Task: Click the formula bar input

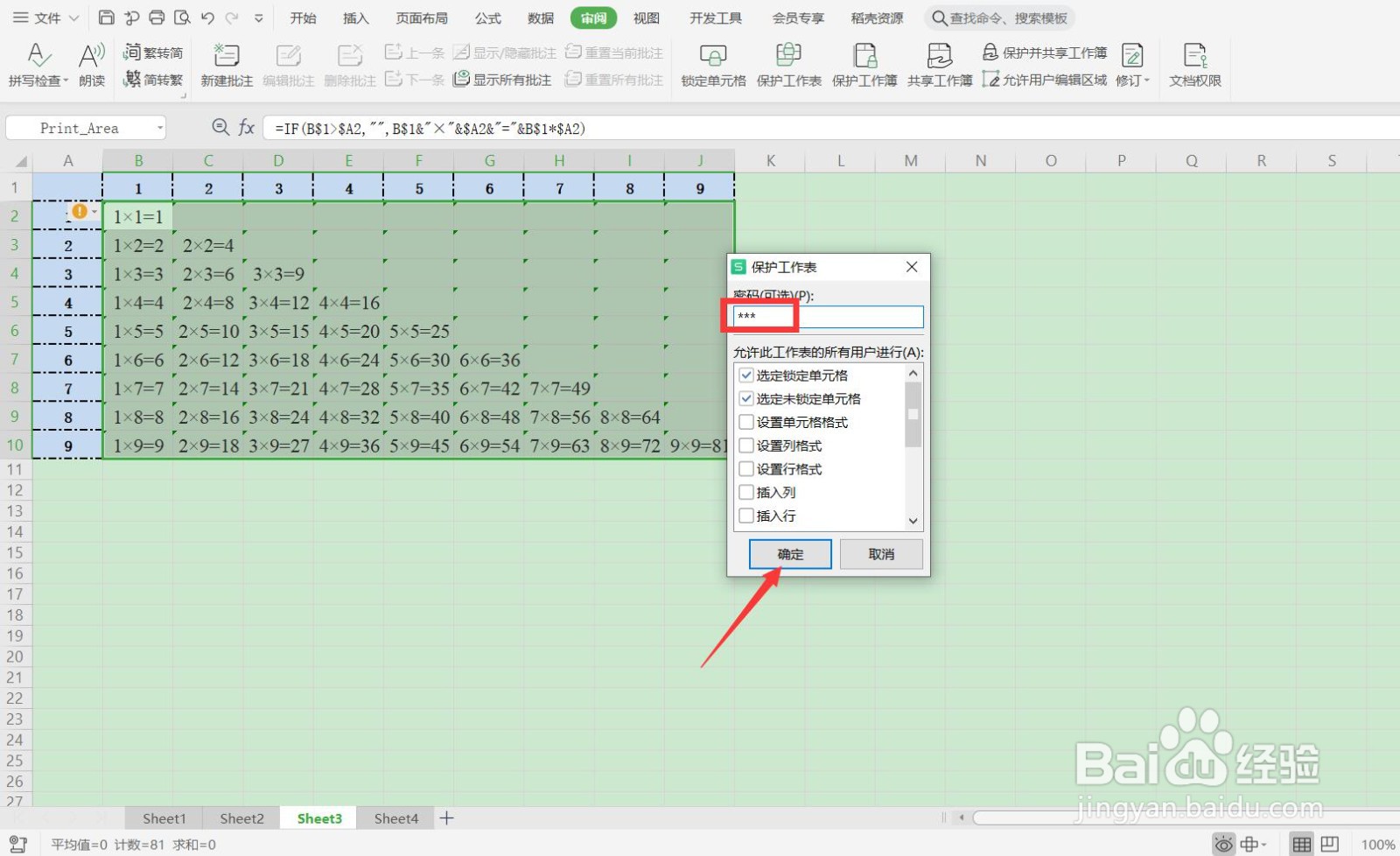Action: (831, 128)
